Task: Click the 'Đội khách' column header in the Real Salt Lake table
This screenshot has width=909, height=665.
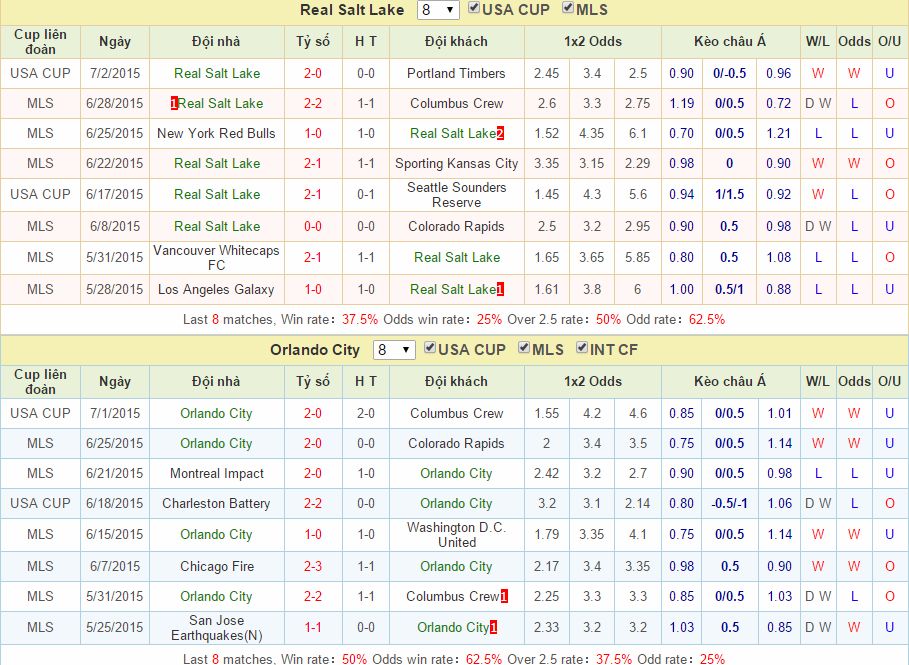Action: (456, 42)
